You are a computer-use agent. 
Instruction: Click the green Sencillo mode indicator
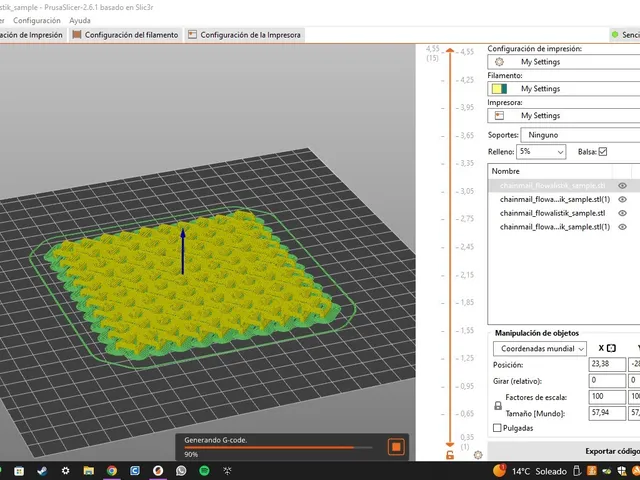(615, 35)
